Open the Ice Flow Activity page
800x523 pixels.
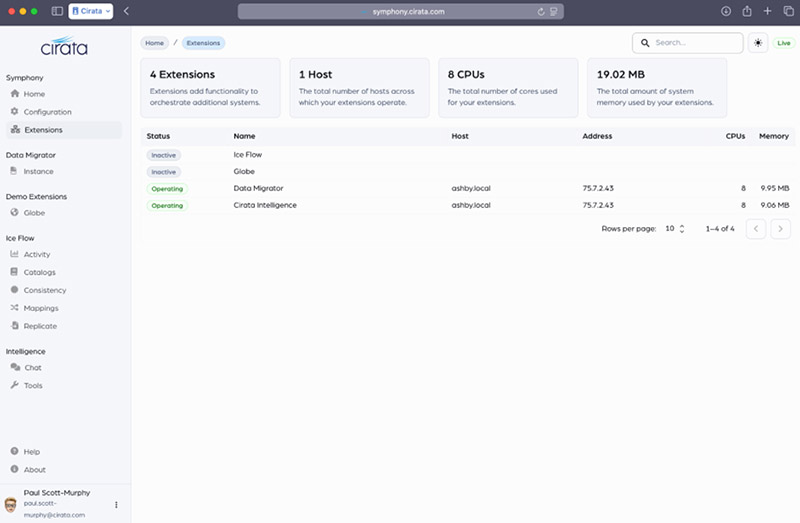point(37,254)
